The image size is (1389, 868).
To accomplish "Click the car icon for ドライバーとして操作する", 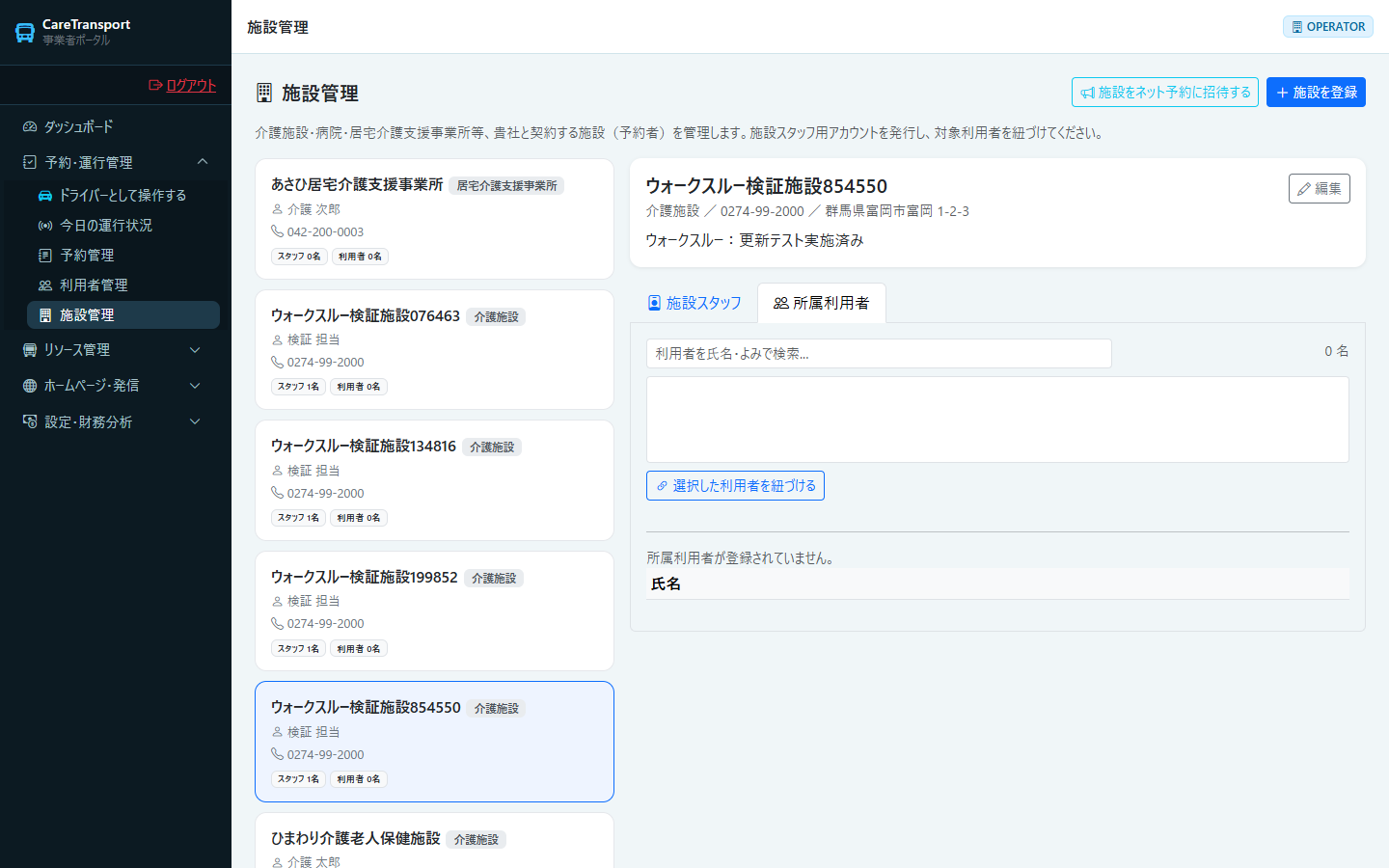I will (x=45, y=195).
